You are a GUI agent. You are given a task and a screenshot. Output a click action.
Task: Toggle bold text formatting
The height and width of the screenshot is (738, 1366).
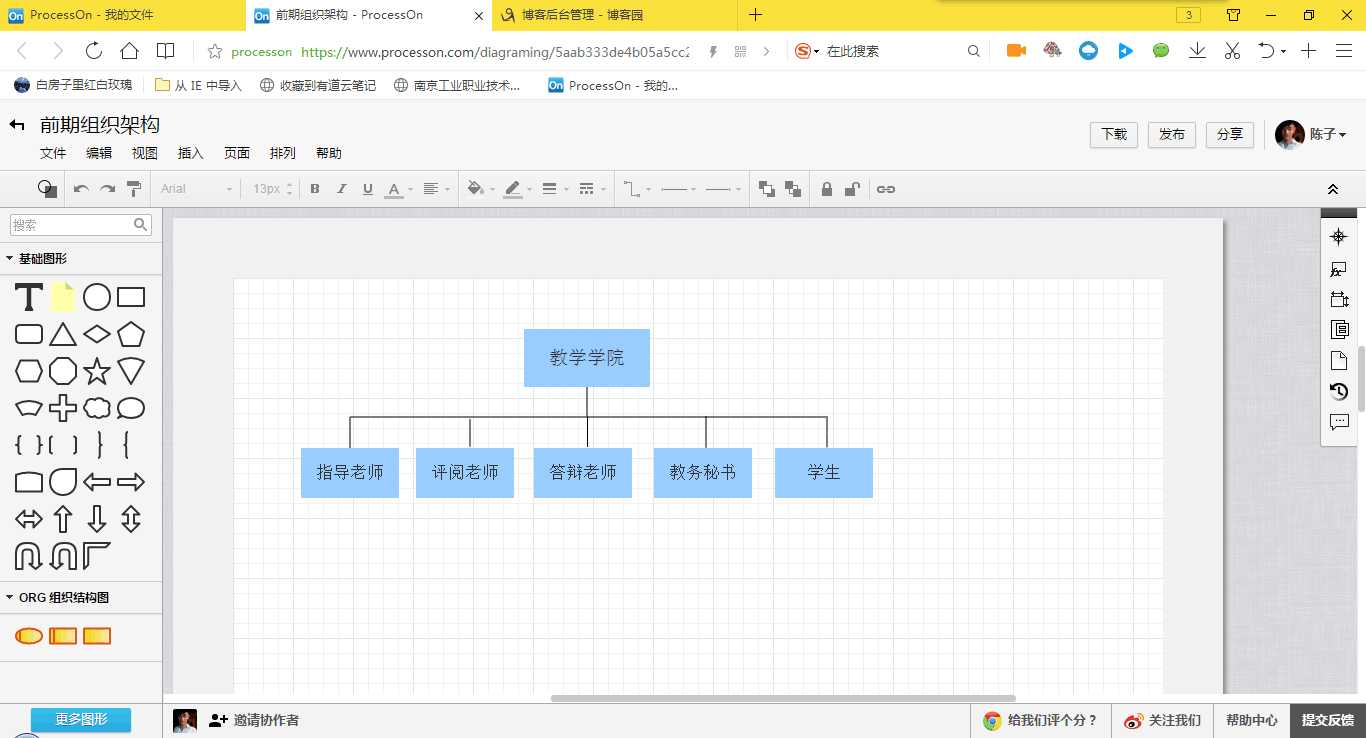[x=315, y=189]
